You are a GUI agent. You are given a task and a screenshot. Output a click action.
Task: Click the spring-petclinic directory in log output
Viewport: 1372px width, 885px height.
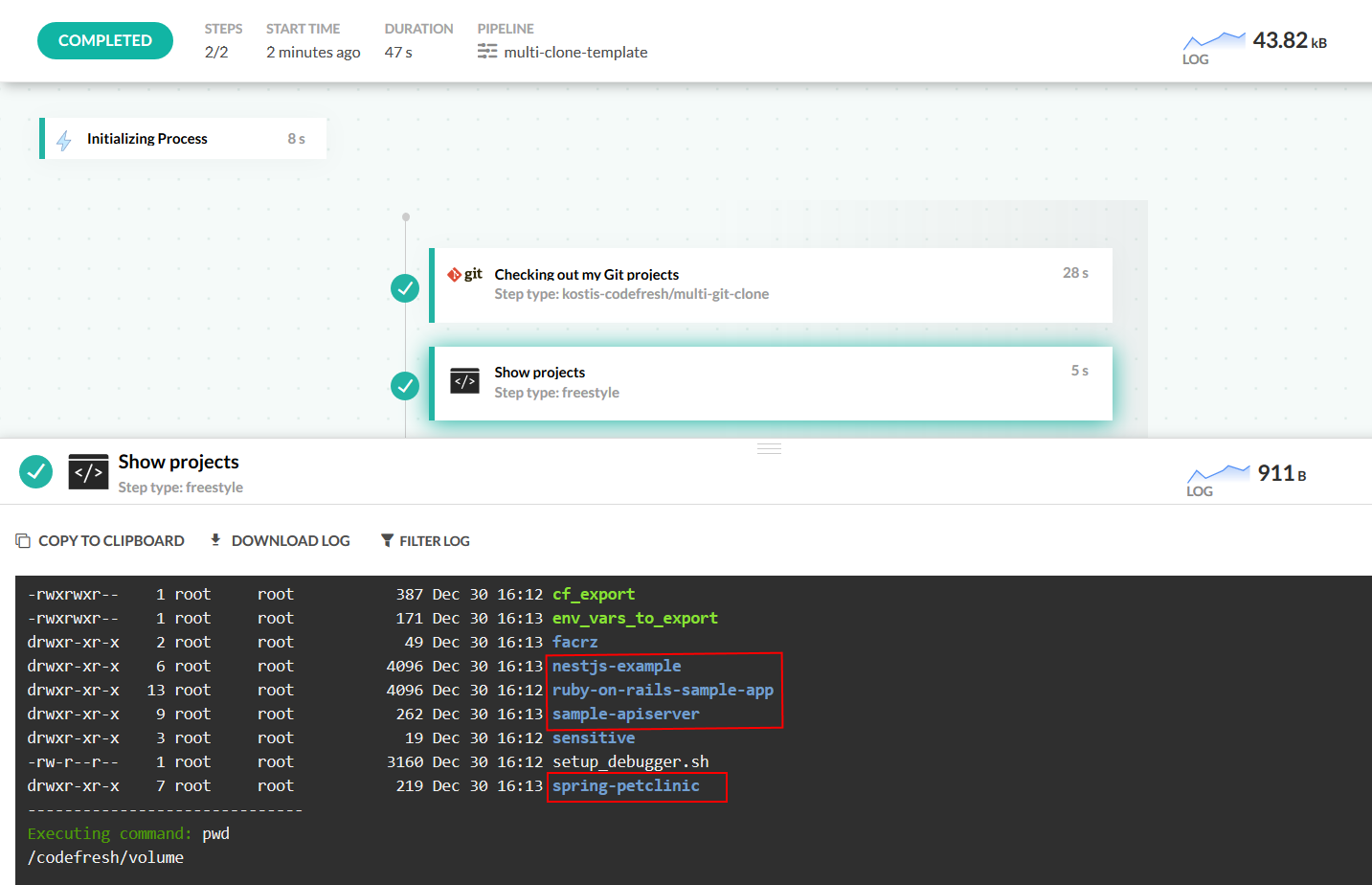click(625, 786)
